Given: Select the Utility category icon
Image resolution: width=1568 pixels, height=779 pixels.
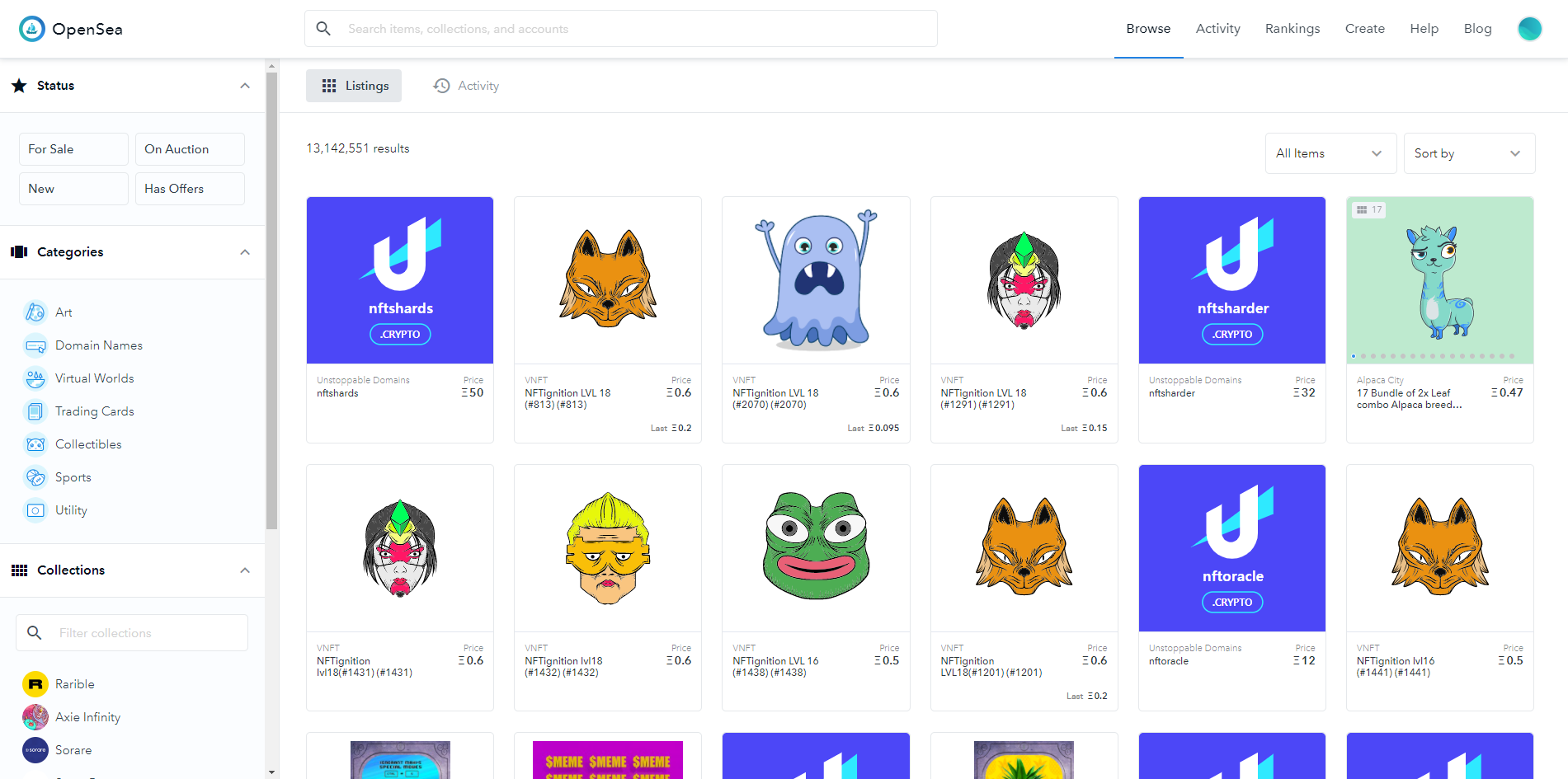Looking at the screenshot, I should tap(35, 510).
